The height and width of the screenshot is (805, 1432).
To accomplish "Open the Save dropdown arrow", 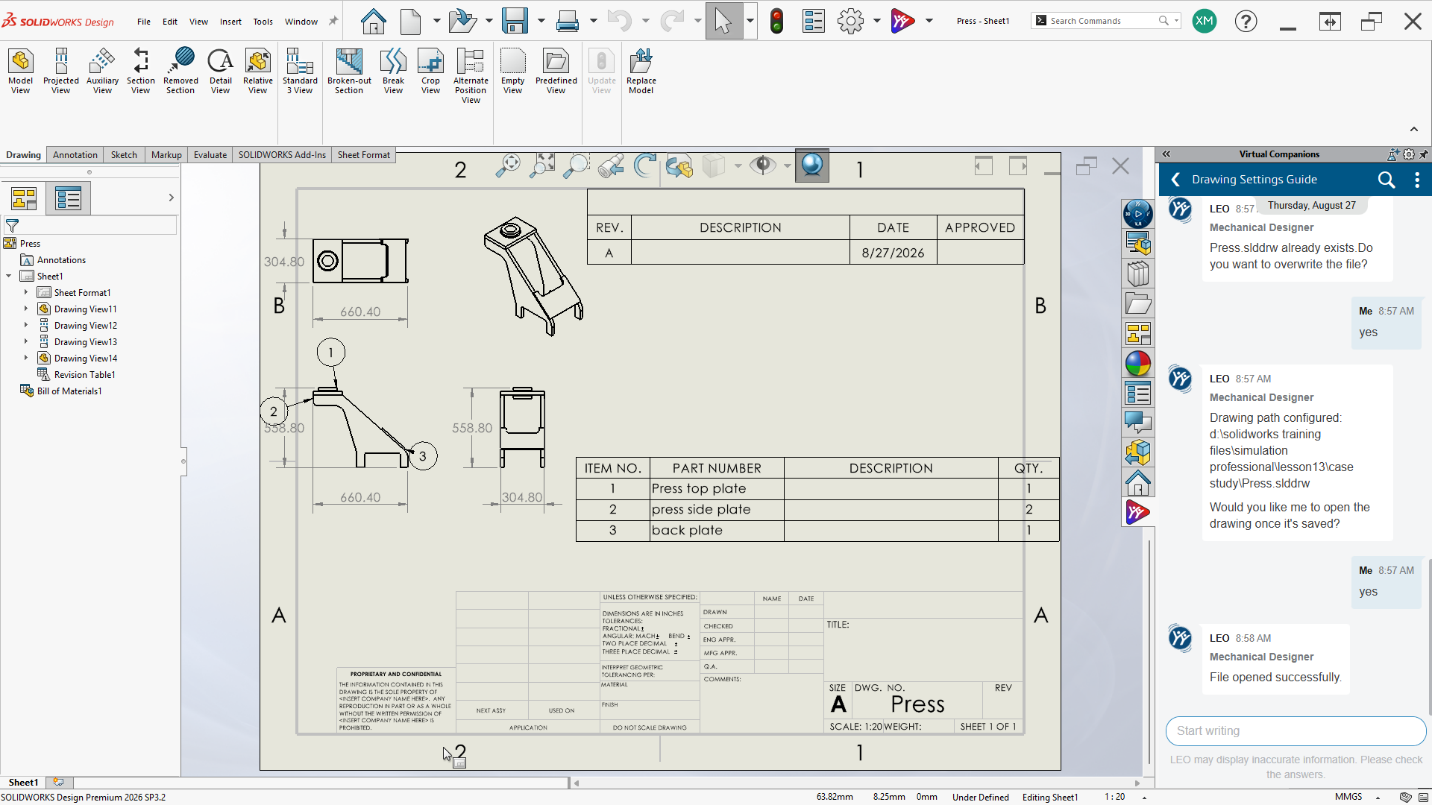I will 541,20.
